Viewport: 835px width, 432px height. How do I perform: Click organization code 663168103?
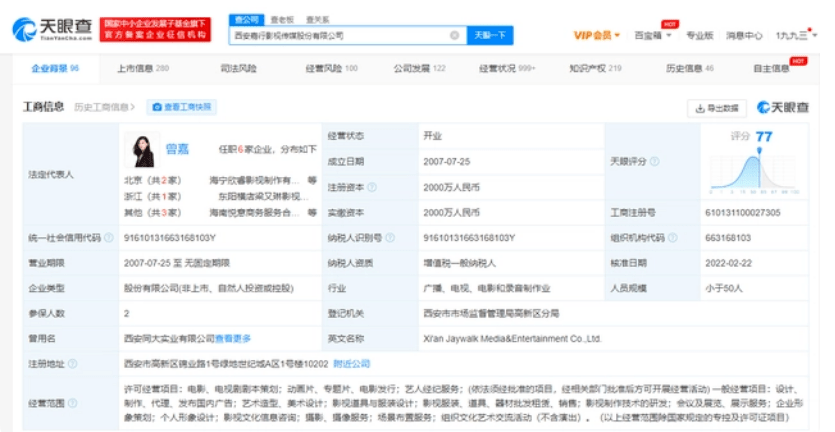(x=728, y=238)
